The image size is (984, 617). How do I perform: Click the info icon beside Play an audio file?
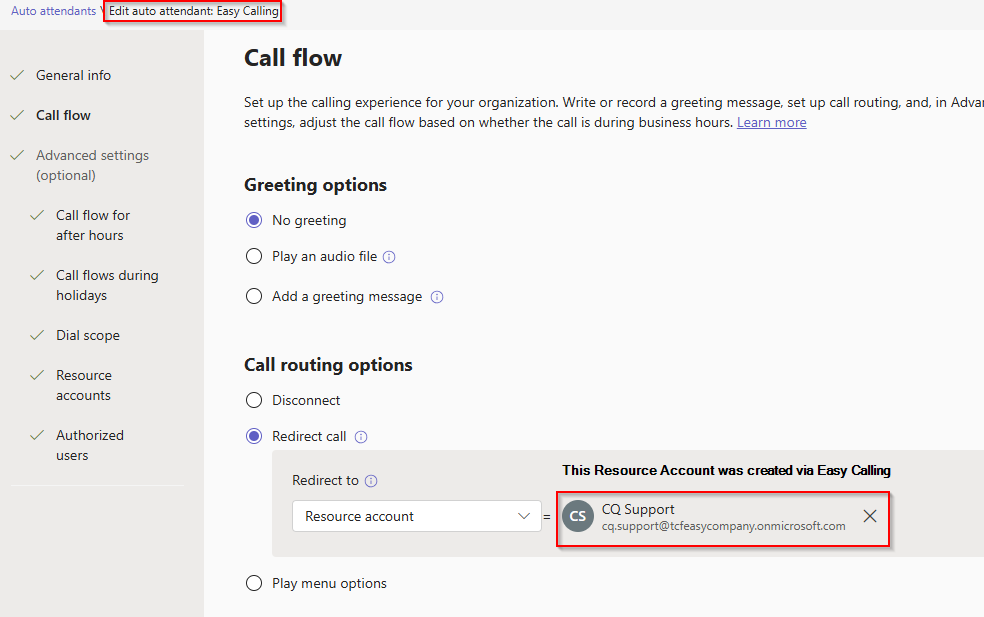[x=389, y=257]
